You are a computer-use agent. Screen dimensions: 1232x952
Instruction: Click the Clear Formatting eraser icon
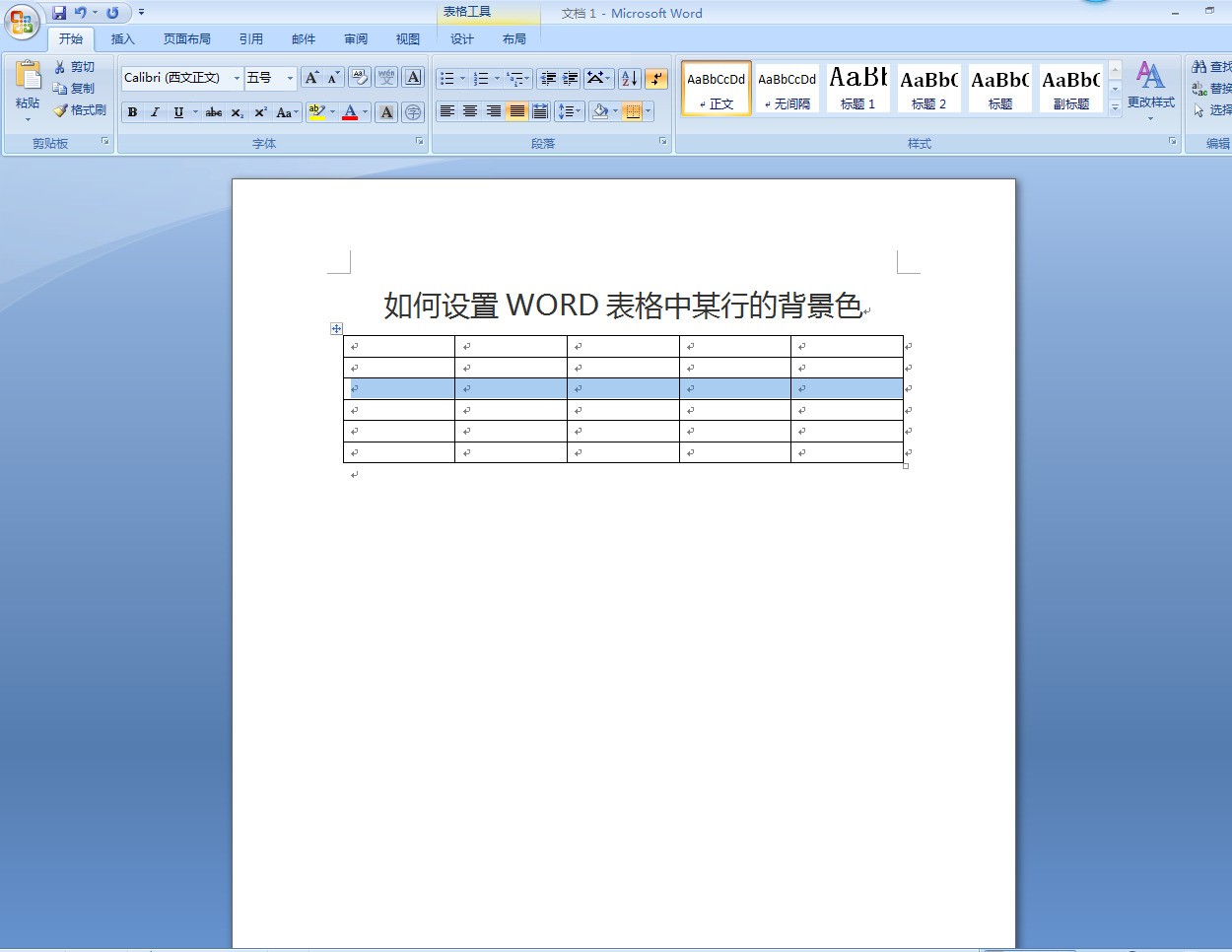click(360, 78)
